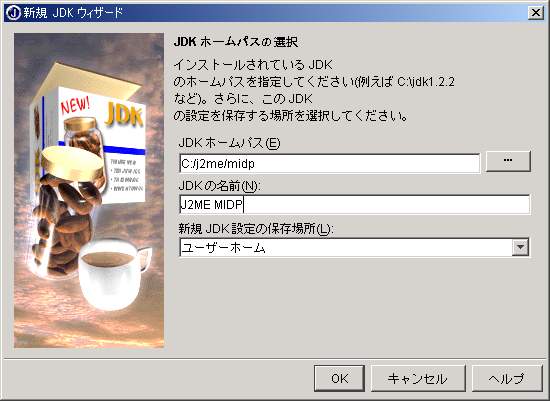Open browse dialog with the ellipsis button
The image size is (550, 401).
[508, 161]
